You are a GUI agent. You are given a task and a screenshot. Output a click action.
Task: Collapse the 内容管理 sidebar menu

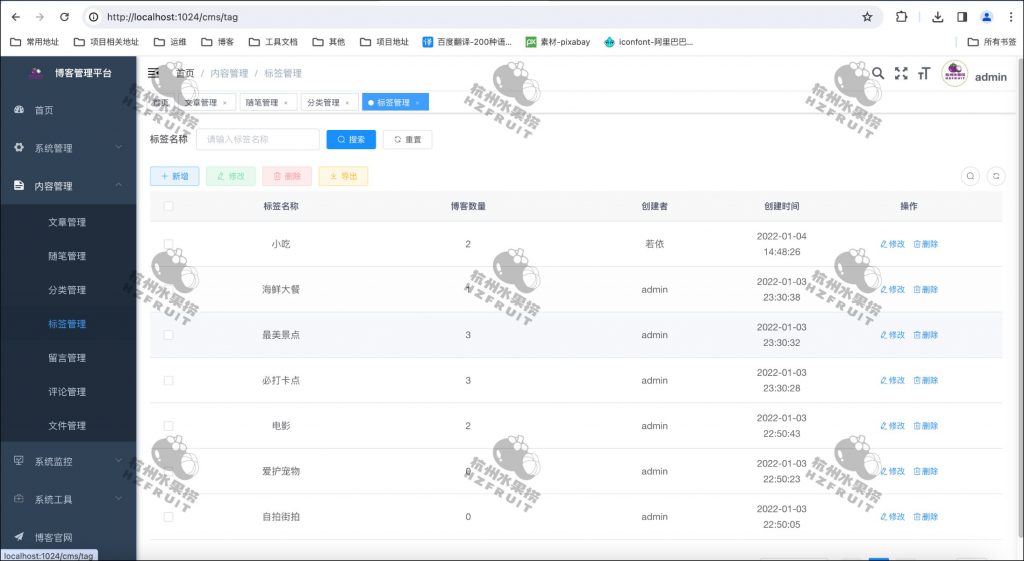(x=68, y=186)
